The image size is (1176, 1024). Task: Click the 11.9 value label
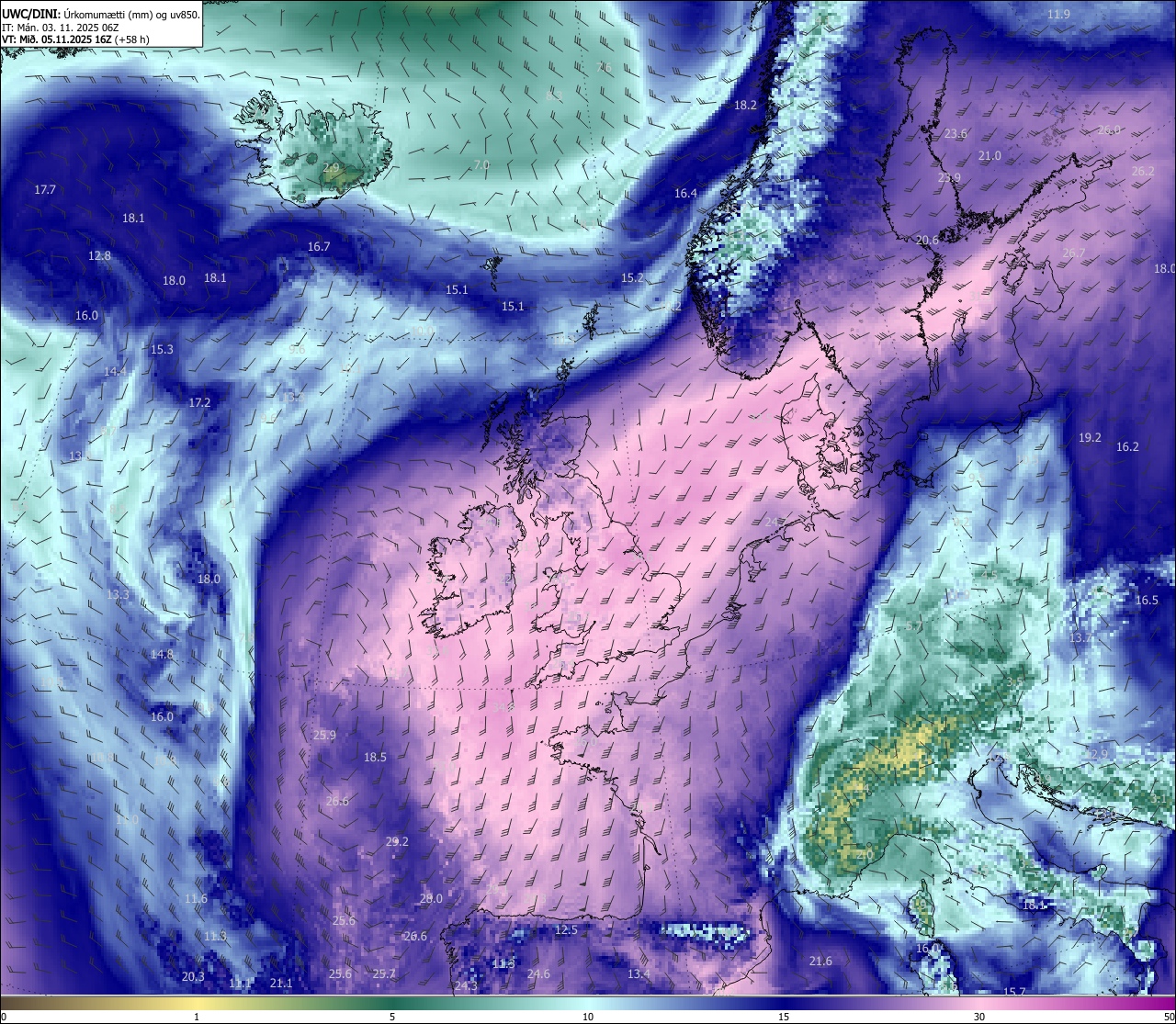[1059, 15]
